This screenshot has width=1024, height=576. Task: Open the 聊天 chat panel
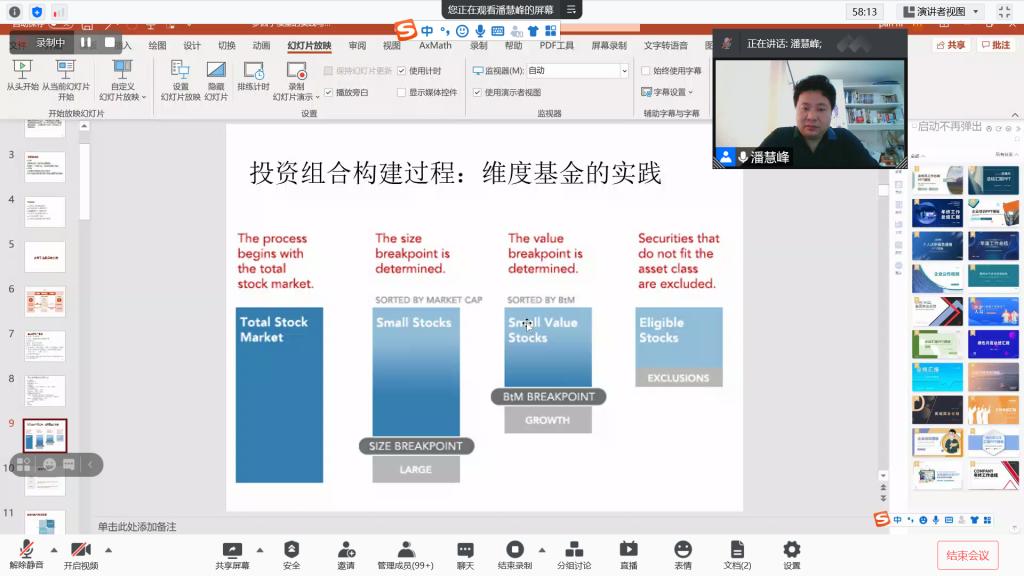pyautogui.click(x=465, y=555)
